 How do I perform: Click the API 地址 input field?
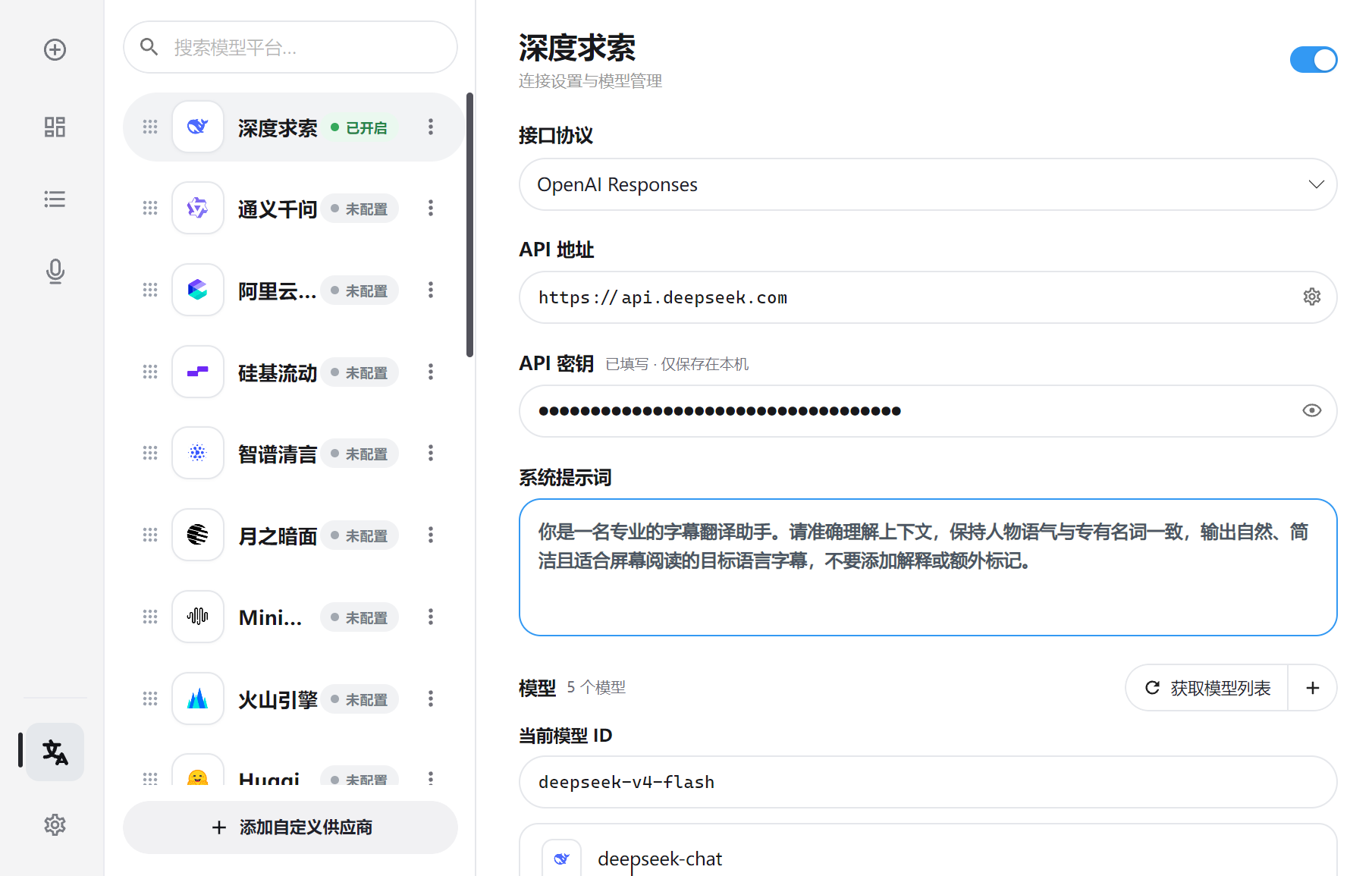(x=928, y=297)
